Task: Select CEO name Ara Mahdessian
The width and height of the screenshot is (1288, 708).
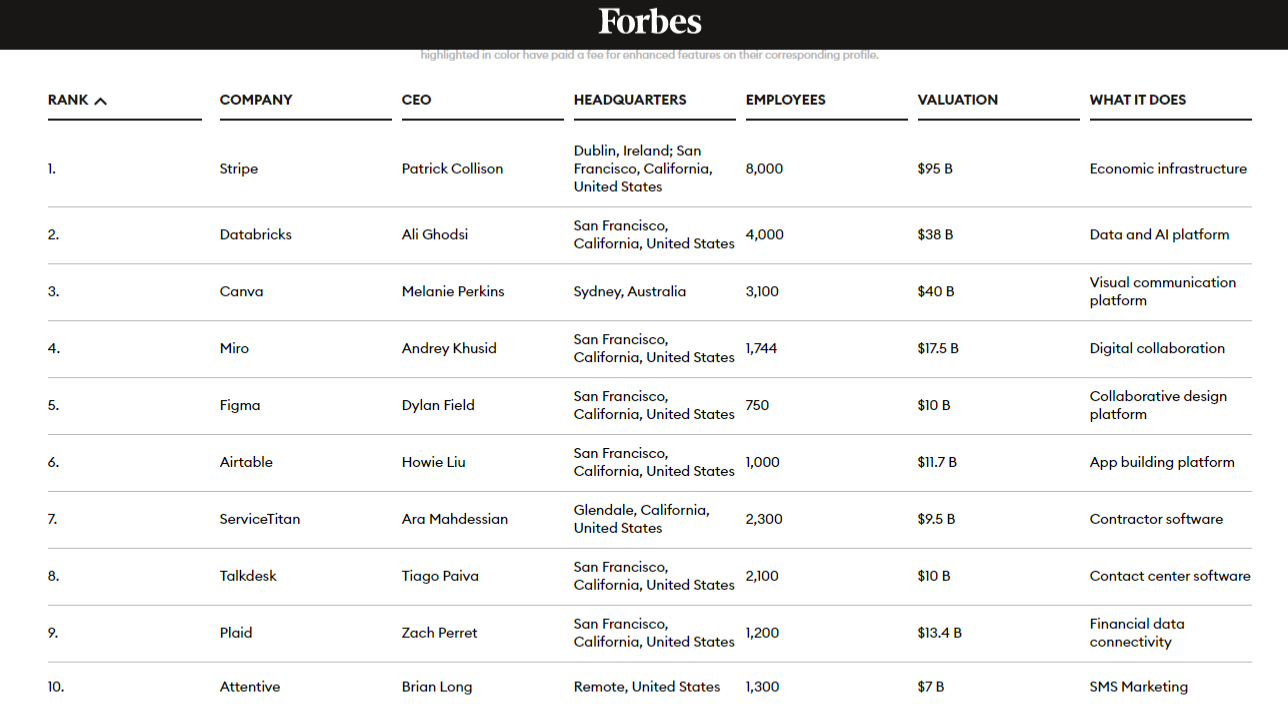Action: click(x=455, y=520)
